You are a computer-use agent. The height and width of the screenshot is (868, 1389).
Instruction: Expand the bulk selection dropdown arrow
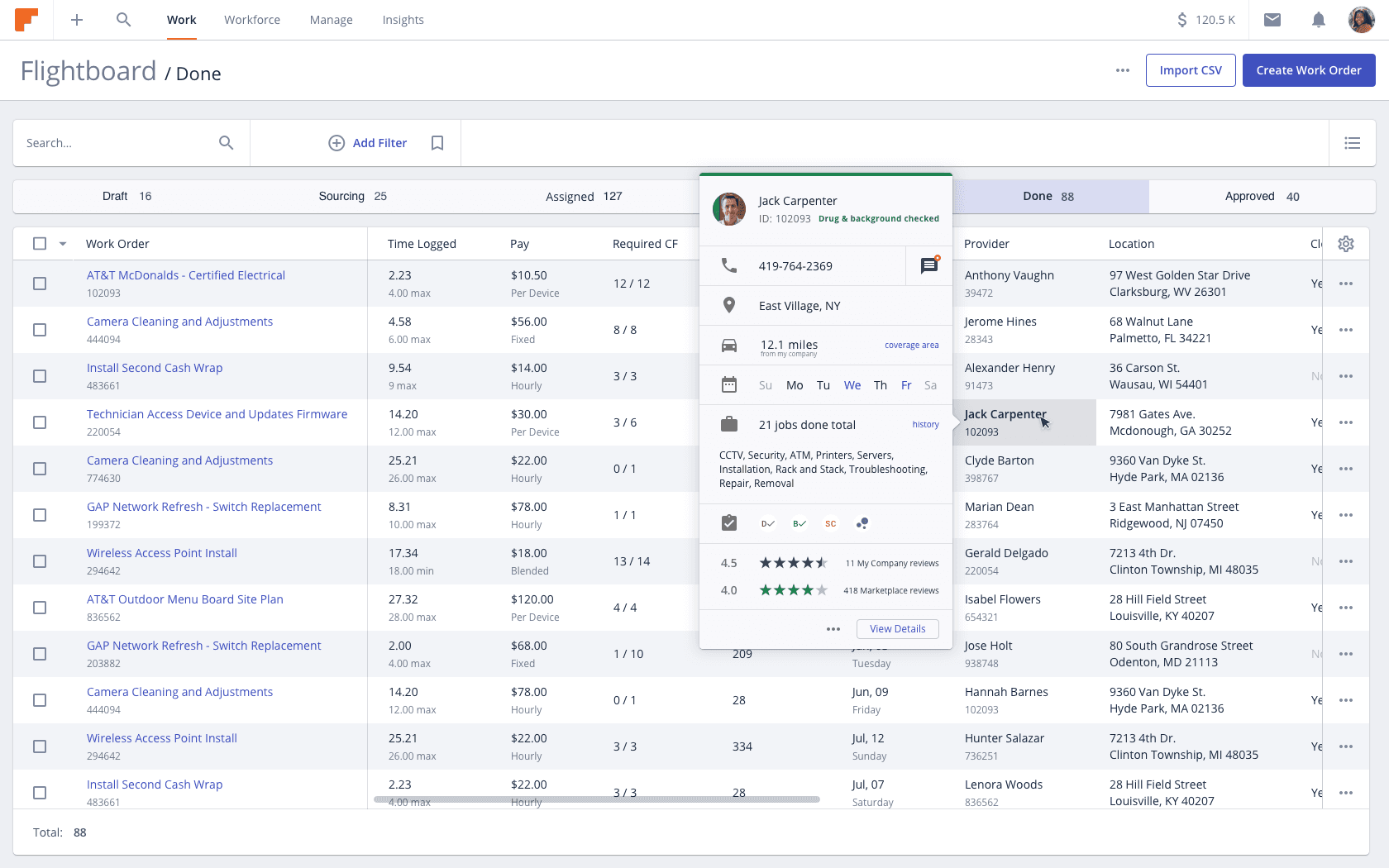point(63,244)
